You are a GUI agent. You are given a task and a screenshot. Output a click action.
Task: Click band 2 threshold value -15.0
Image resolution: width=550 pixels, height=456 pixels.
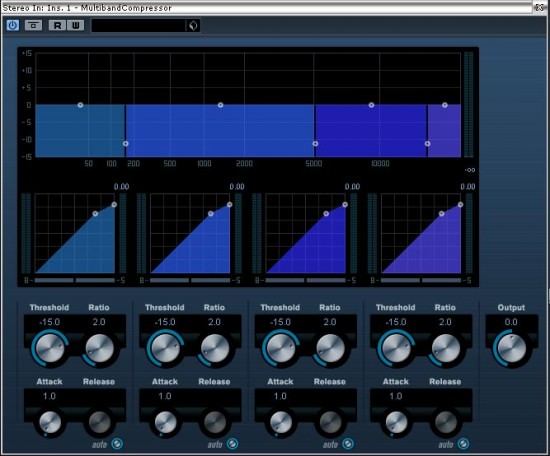(165, 322)
